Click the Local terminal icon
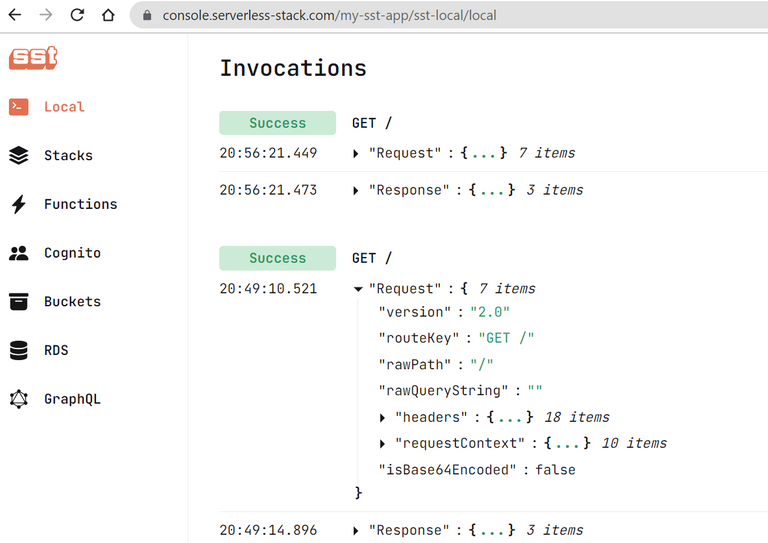768x543 pixels. [19, 107]
